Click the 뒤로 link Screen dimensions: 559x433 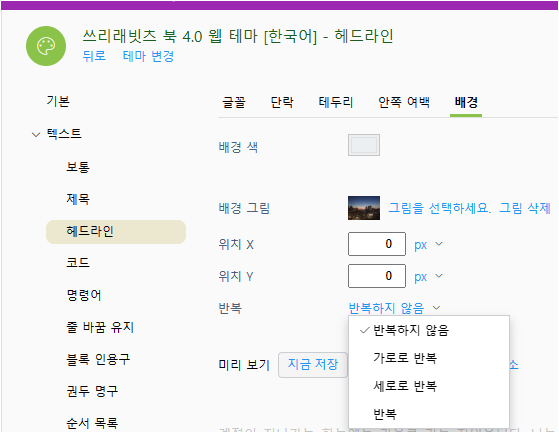(x=94, y=56)
